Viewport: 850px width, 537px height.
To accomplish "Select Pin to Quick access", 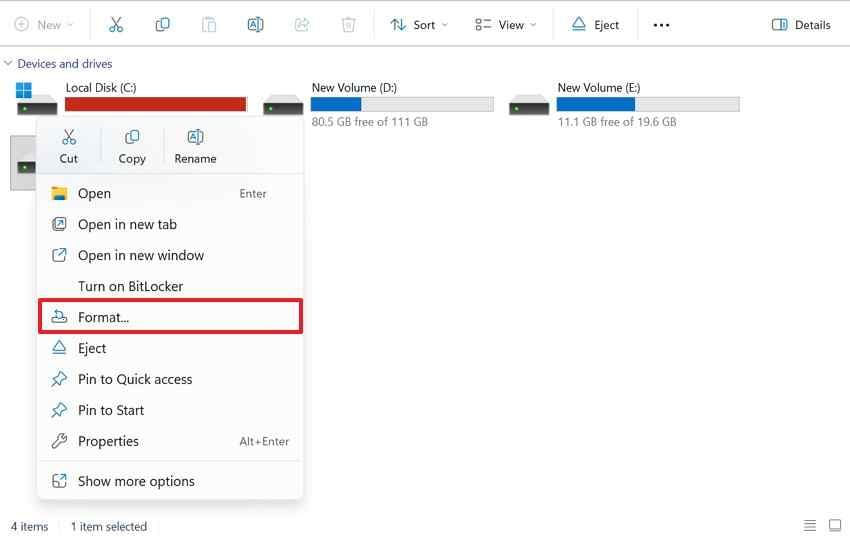I will click(170, 379).
